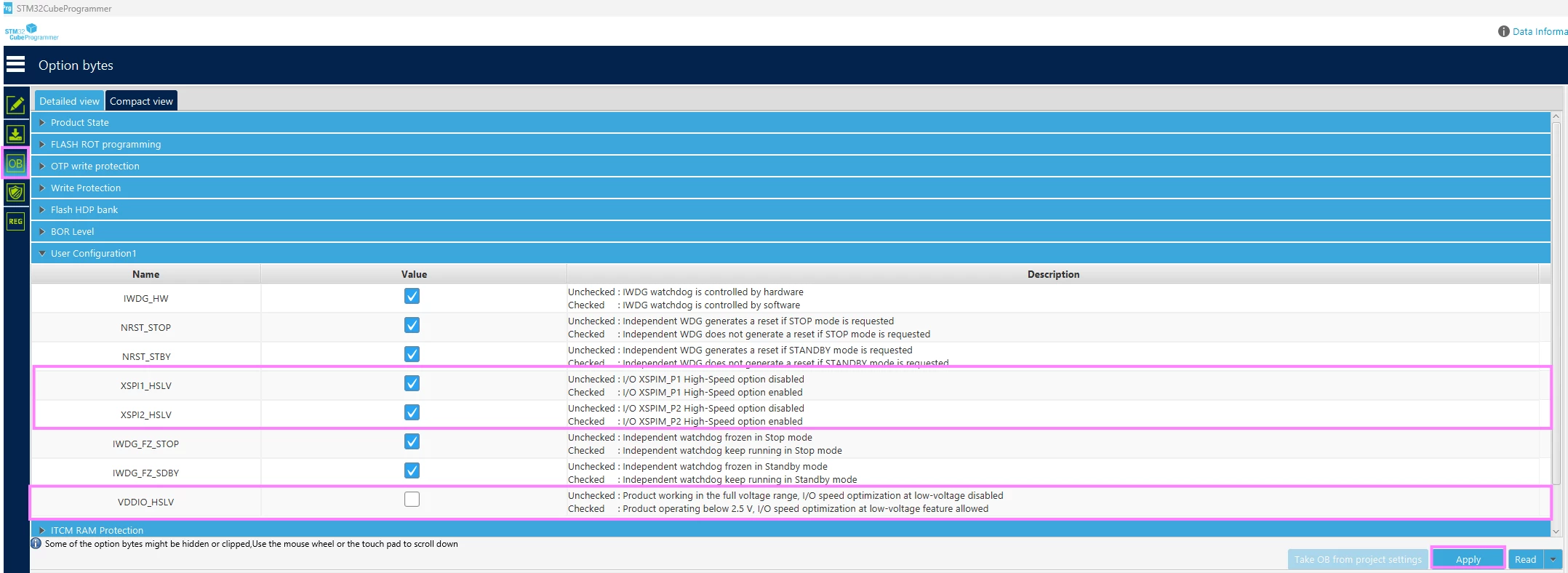Viewport: 1568px width, 573px height.
Task: Click the Data Information info icon
Action: 1503,31
